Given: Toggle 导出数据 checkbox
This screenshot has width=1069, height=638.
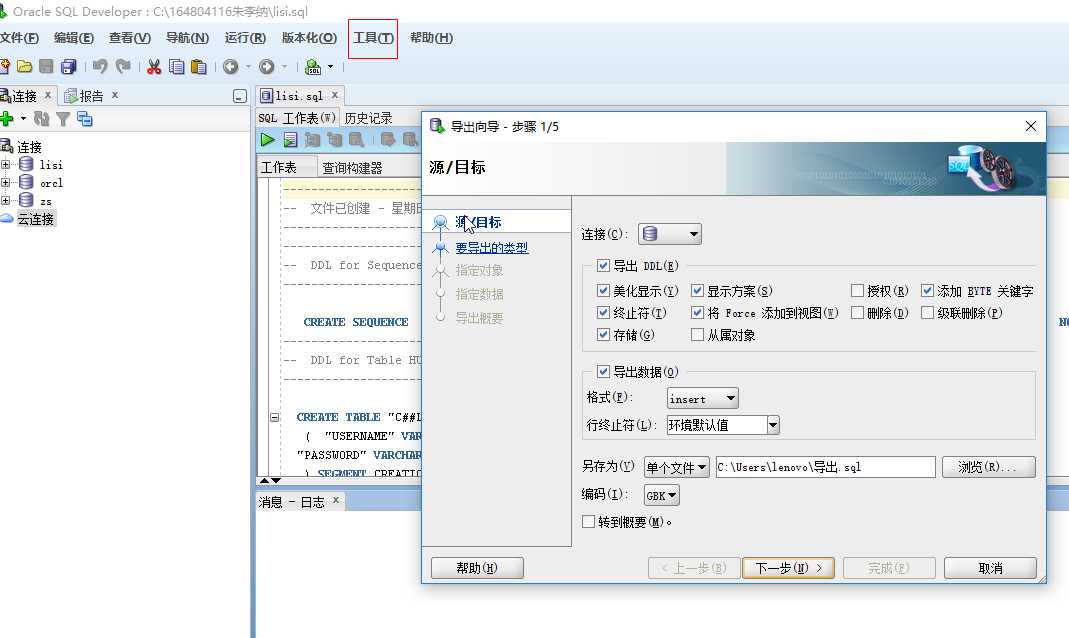Looking at the screenshot, I should tap(603, 371).
